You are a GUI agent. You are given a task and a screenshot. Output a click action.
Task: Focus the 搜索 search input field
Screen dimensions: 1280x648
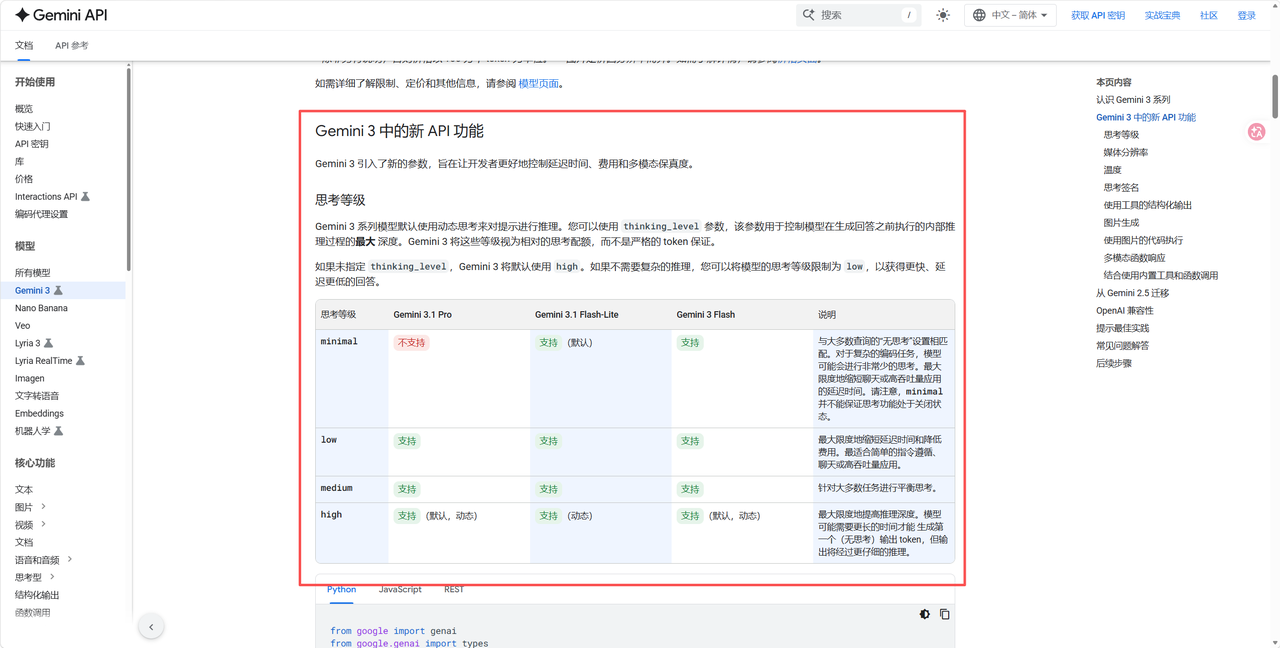(860, 15)
